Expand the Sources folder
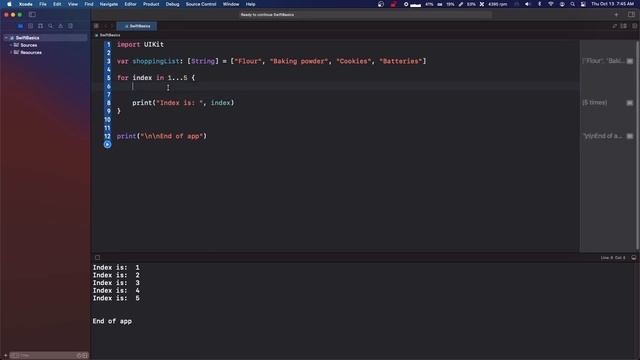The image size is (640, 360). pos(11,45)
